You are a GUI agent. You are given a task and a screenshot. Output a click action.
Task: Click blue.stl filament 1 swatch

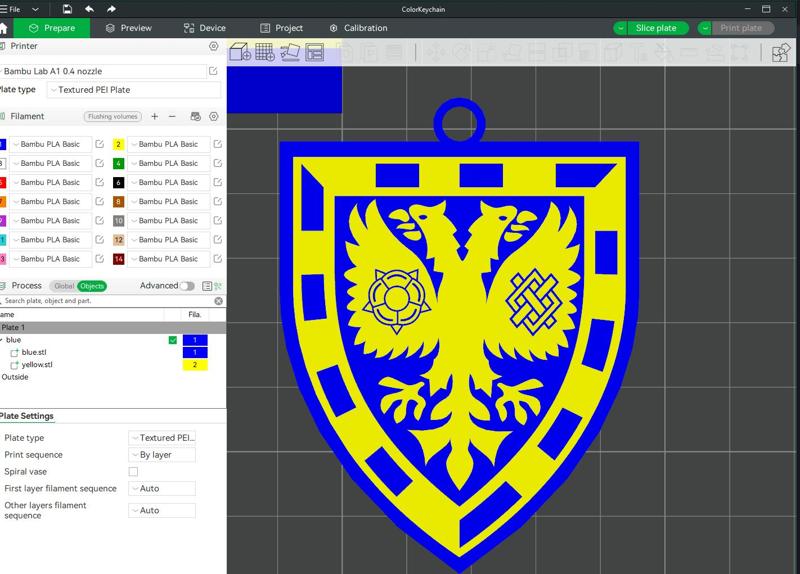(195, 352)
